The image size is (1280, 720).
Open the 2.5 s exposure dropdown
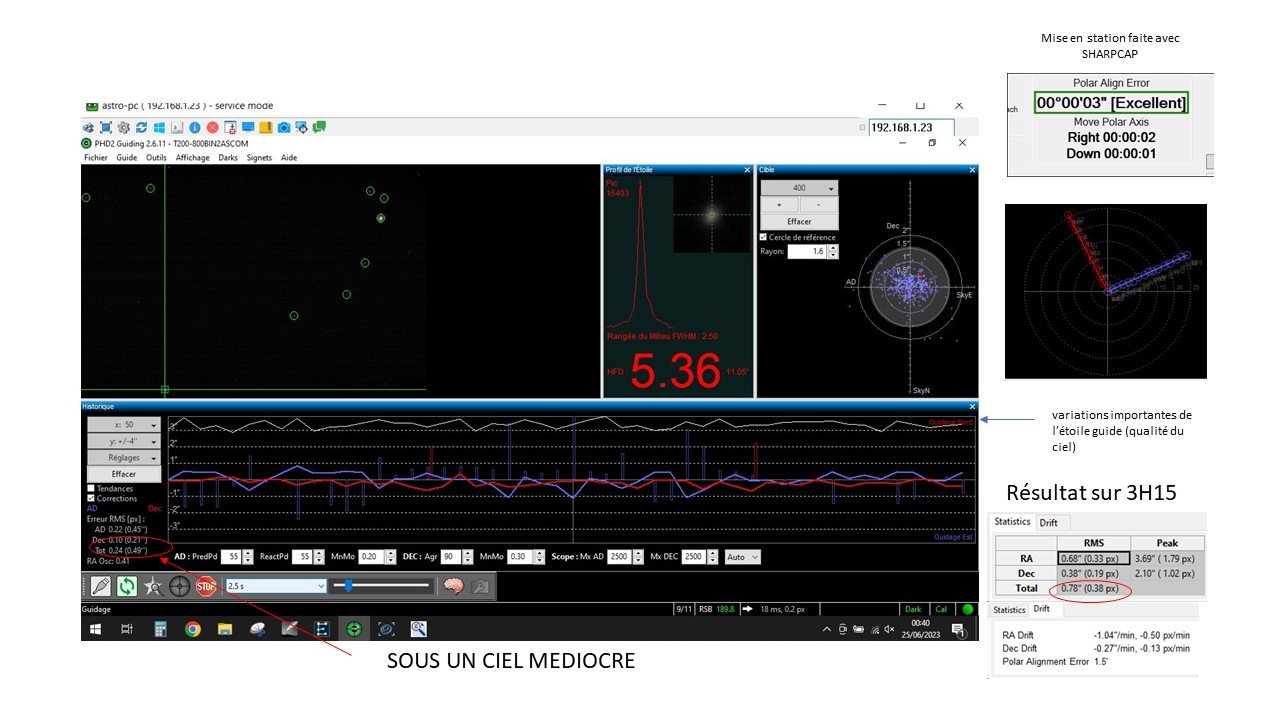[x=276, y=586]
